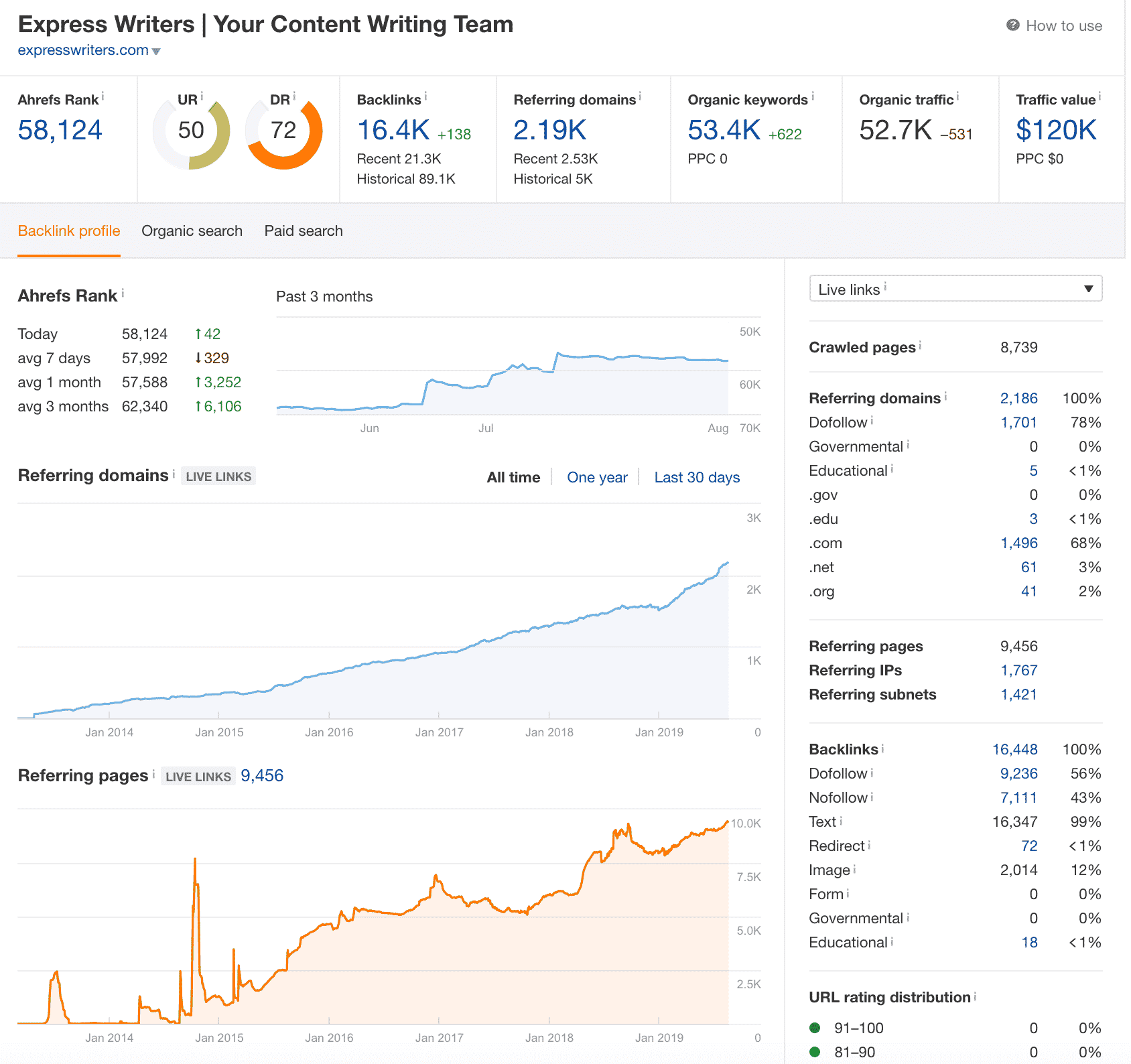The image size is (1131, 1064).
Task: Click the 91–100 green legend dot
Action: coord(815,1028)
